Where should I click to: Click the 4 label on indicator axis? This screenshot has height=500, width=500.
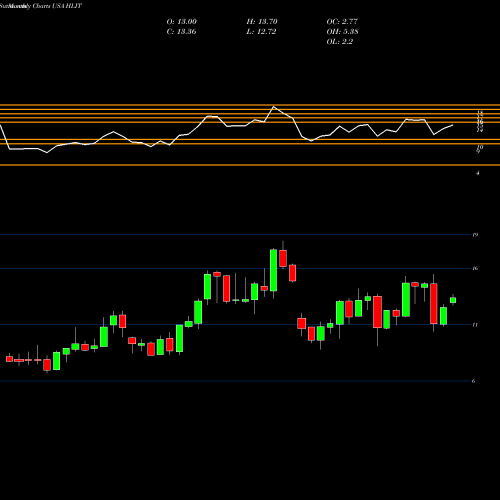click(x=478, y=173)
